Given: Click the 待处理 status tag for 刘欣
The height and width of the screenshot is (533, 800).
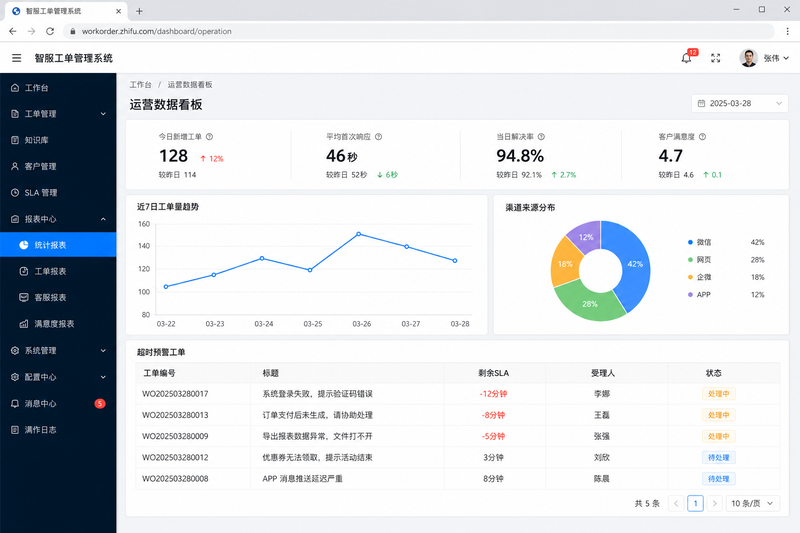Looking at the screenshot, I should [x=718, y=458].
